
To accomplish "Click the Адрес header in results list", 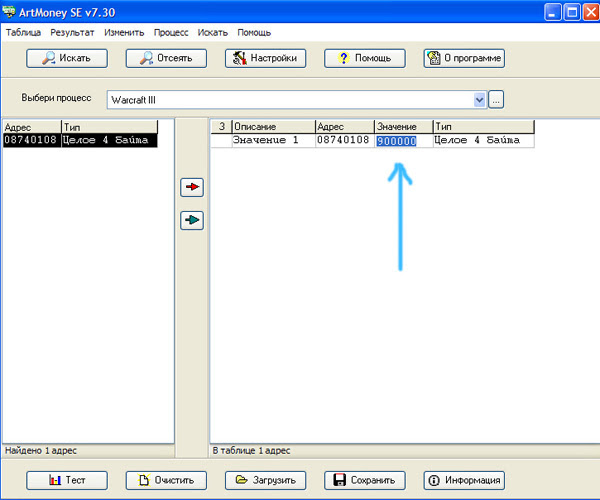I will coord(32,127).
